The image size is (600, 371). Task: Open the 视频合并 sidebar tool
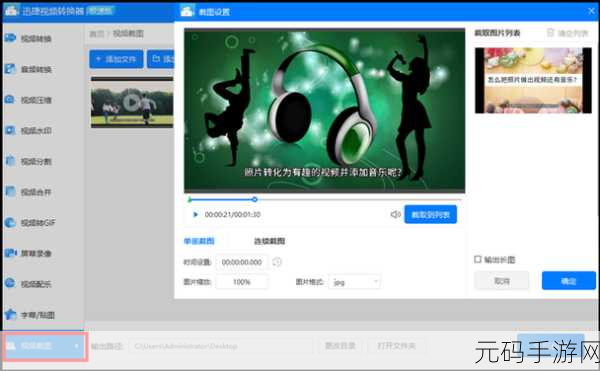pyautogui.click(x=29, y=192)
